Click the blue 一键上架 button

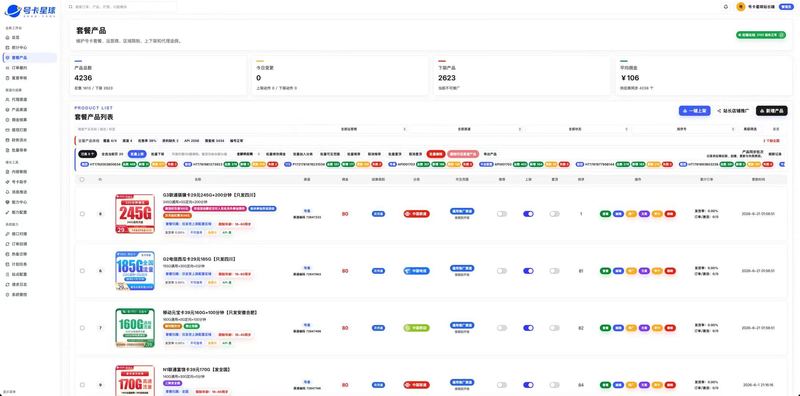(694, 111)
